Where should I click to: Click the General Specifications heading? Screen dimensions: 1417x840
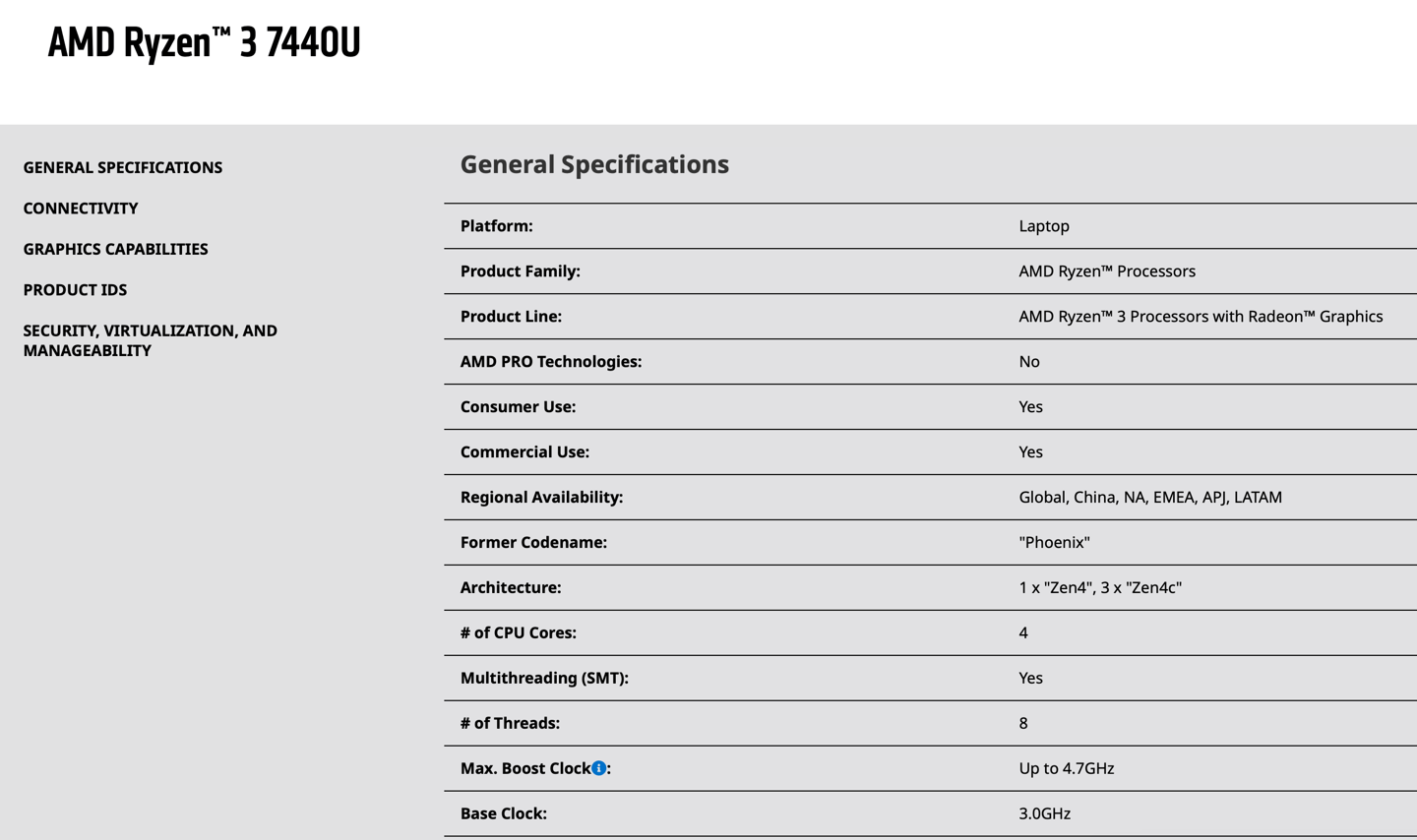(x=594, y=164)
